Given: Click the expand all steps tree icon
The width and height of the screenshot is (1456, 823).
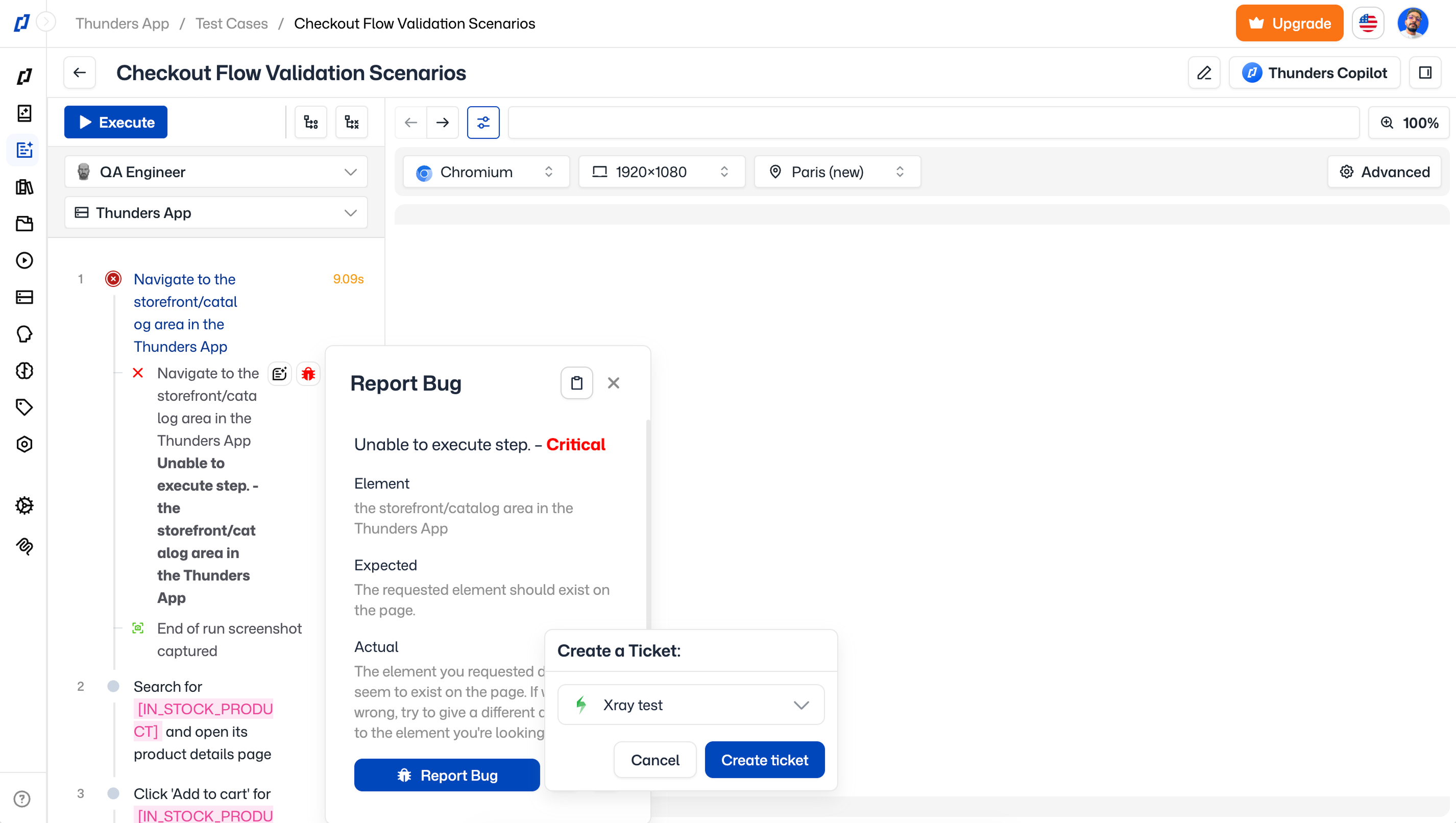Looking at the screenshot, I should (x=311, y=122).
